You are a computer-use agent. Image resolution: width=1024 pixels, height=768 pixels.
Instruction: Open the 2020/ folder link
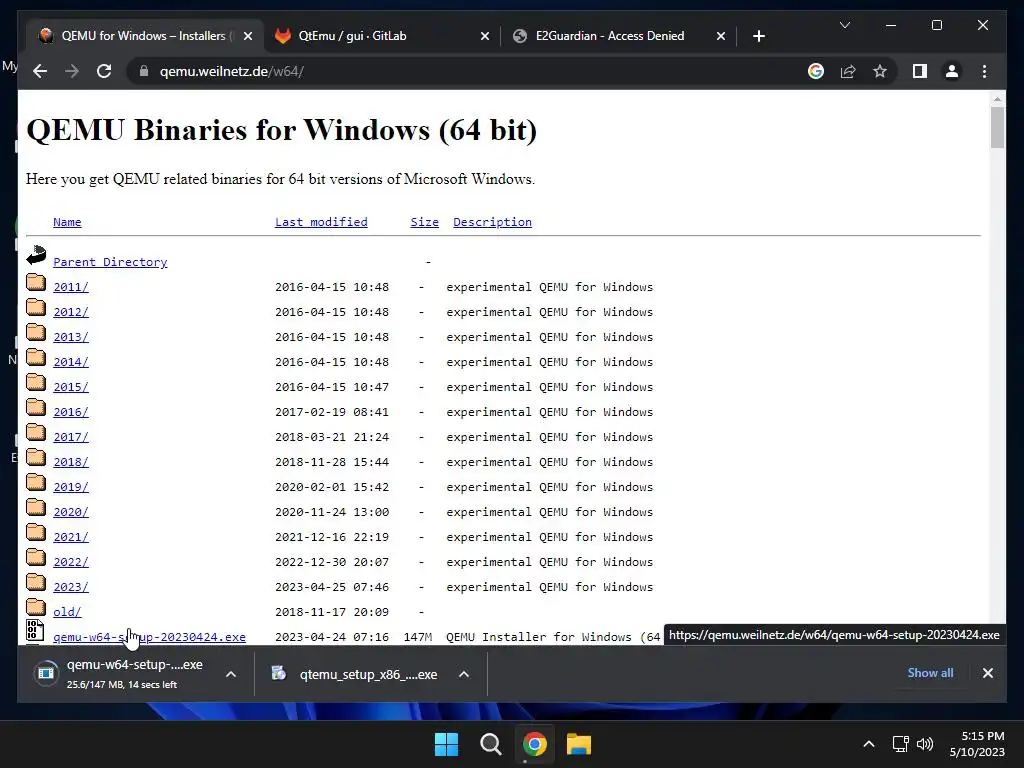click(x=71, y=512)
